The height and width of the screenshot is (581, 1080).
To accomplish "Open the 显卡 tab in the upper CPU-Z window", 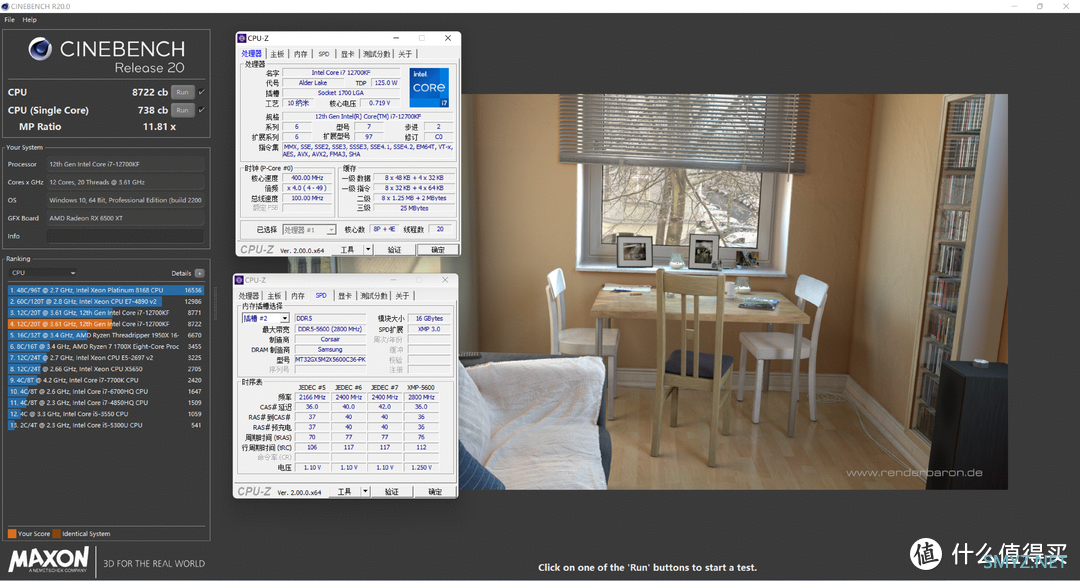I will point(348,54).
